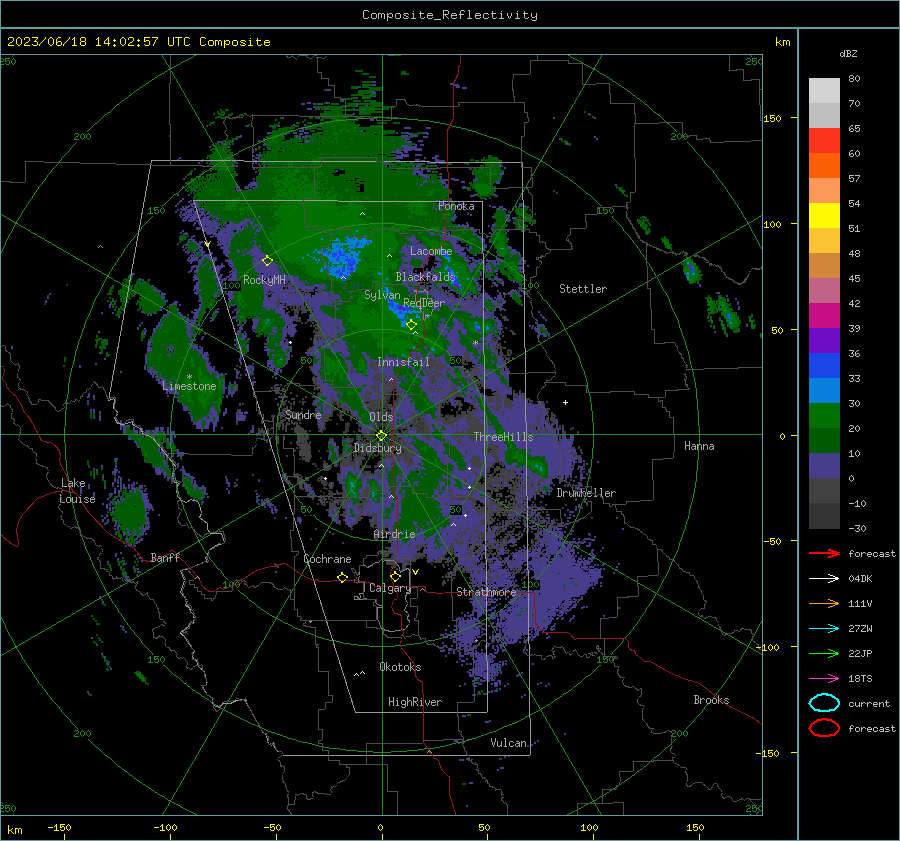This screenshot has width=900, height=841.
Task: Click the yellow diamond marker at Cochrane
Action: tap(343, 578)
